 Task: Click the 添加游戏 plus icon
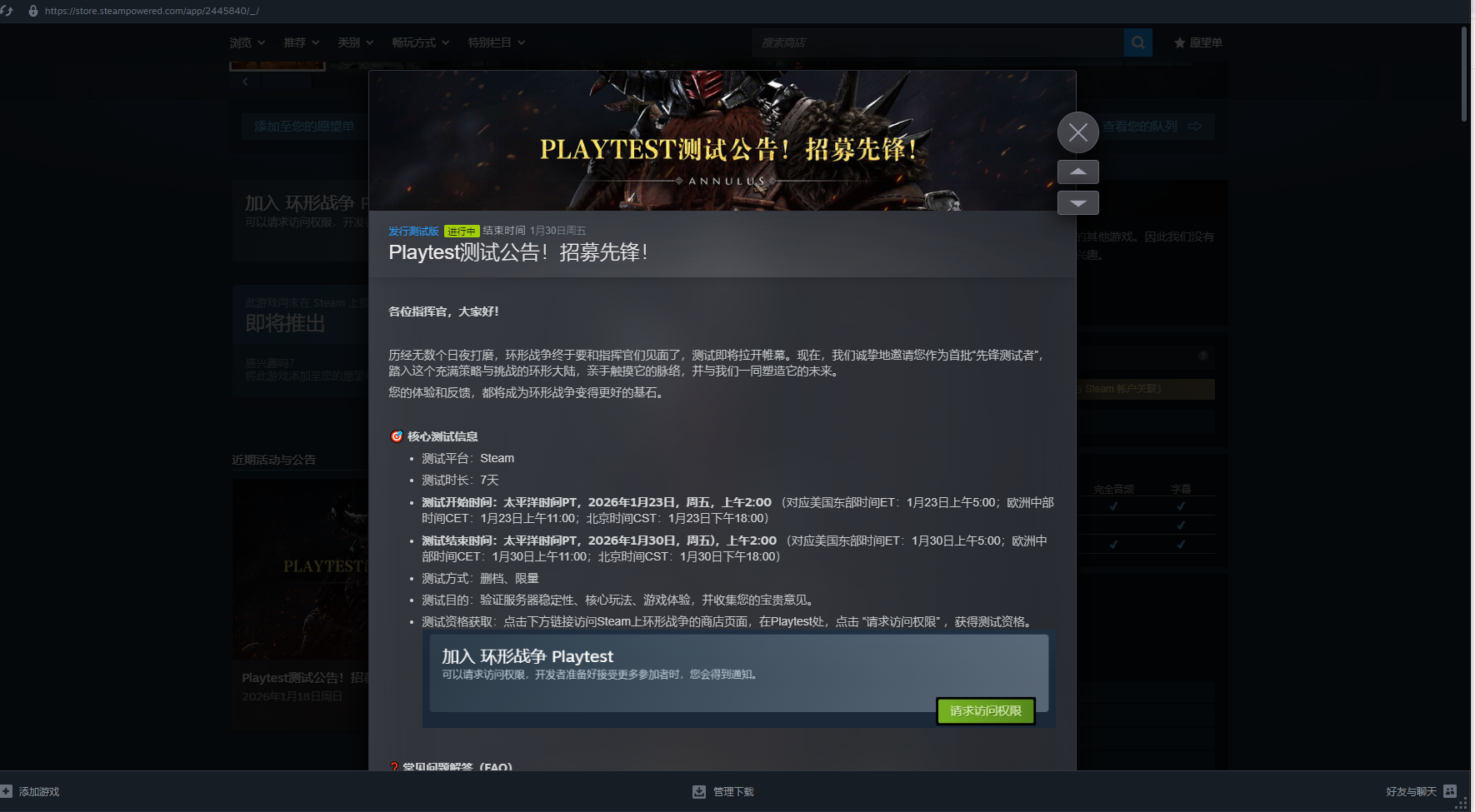tap(7, 791)
